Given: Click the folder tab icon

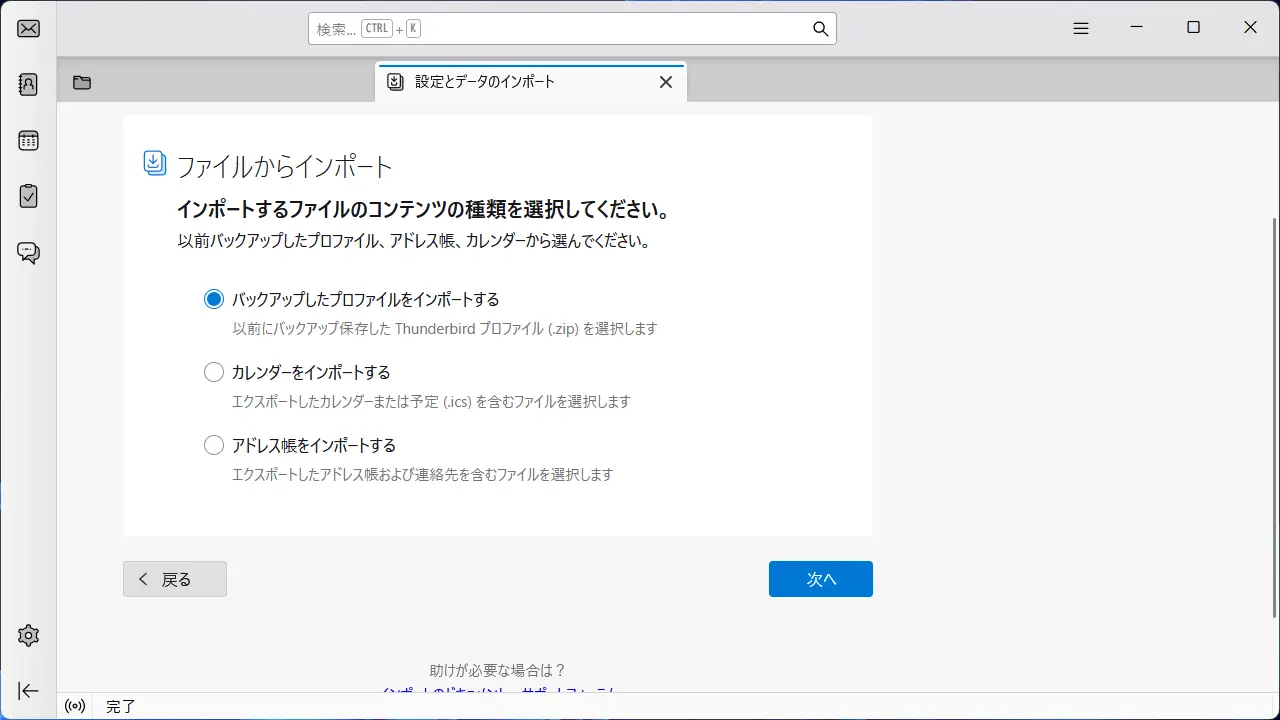Looking at the screenshot, I should pos(82,83).
